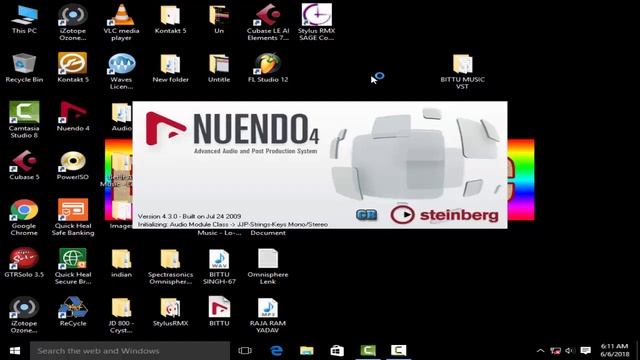Image resolution: width=640 pixels, height=360 pixels.
Task: Select the New folder icon
Action: 170,68
